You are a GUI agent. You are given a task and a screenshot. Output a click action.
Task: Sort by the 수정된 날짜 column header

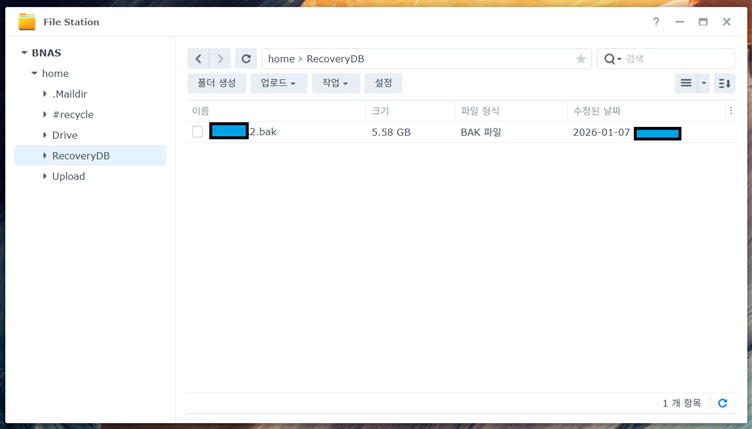click(x=646, y=111)
